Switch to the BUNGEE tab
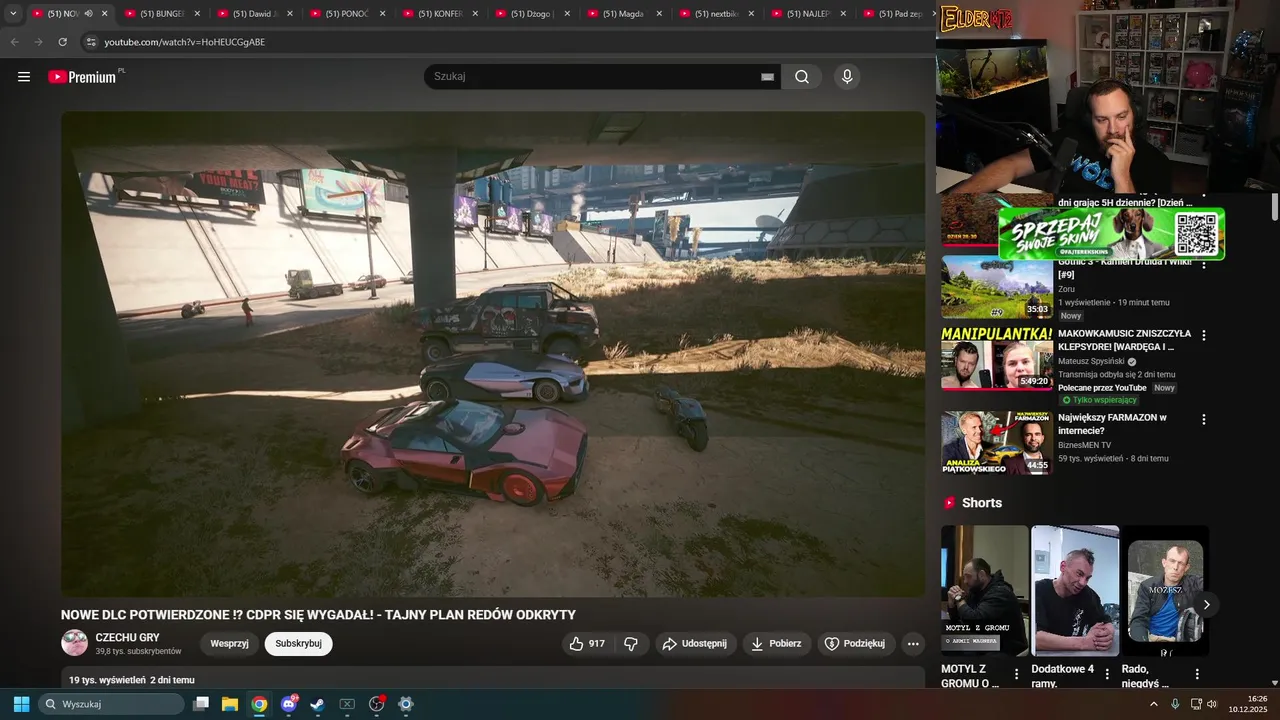The height and width of the screenshot is (720, 1280). pyautogui.click(x=162, y=14)
